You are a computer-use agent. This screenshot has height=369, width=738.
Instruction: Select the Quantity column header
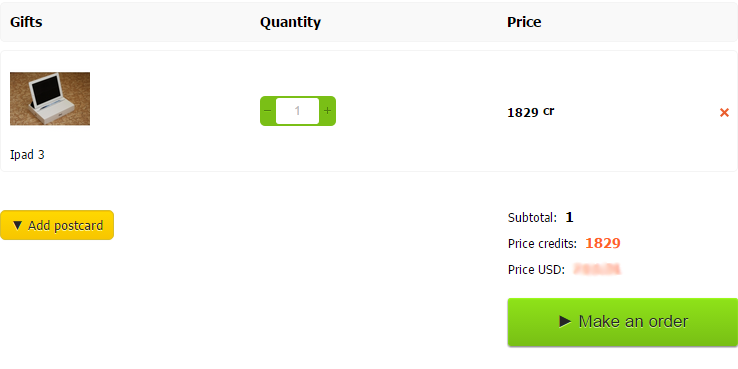290,22
